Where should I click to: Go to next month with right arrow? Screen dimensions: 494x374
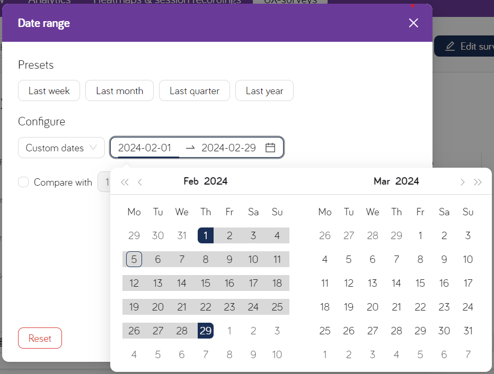462,182
